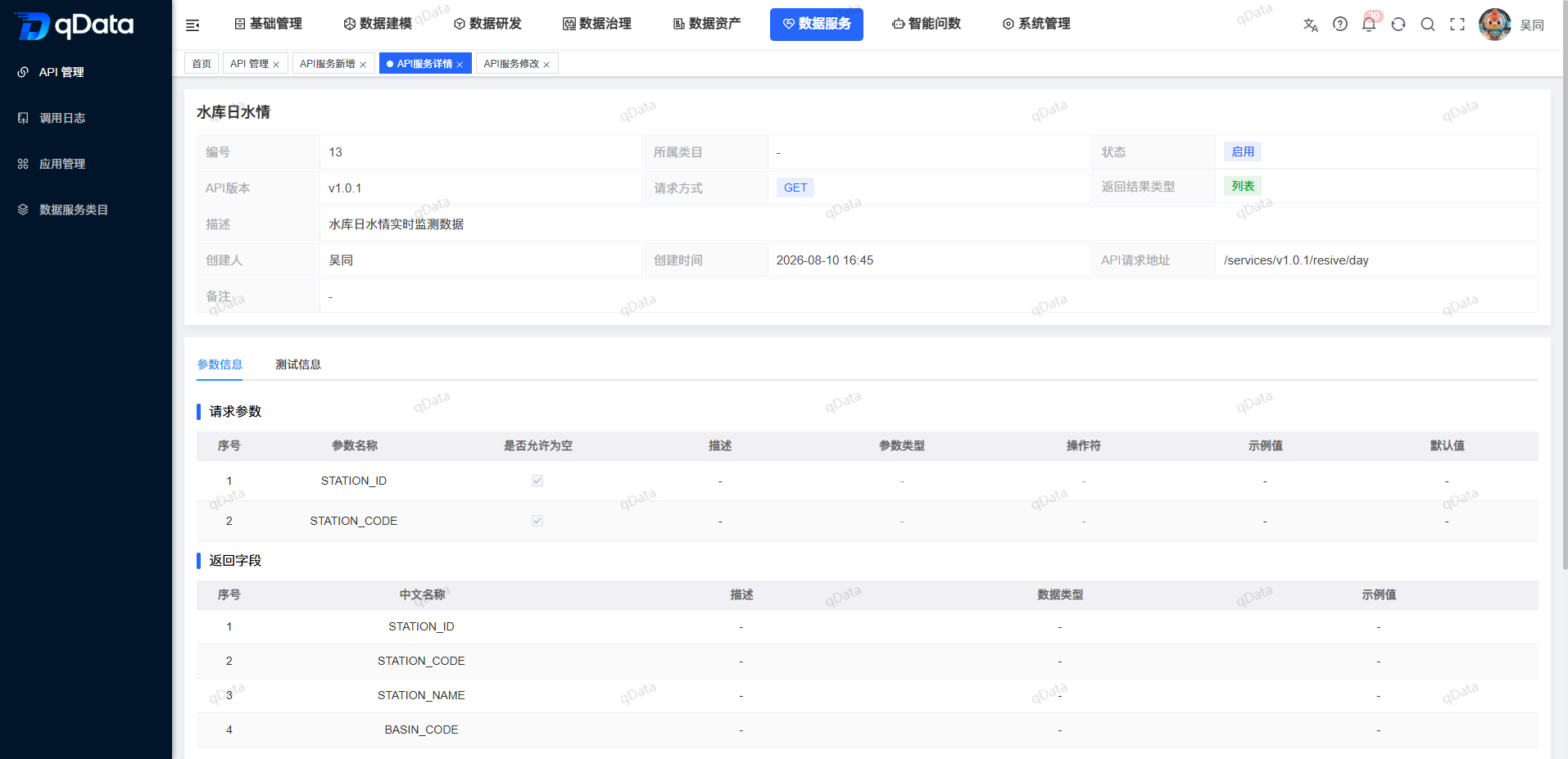Click the page title 水库日水情
This screenshot has width=1568, height=759.
(x=233, y=112)
